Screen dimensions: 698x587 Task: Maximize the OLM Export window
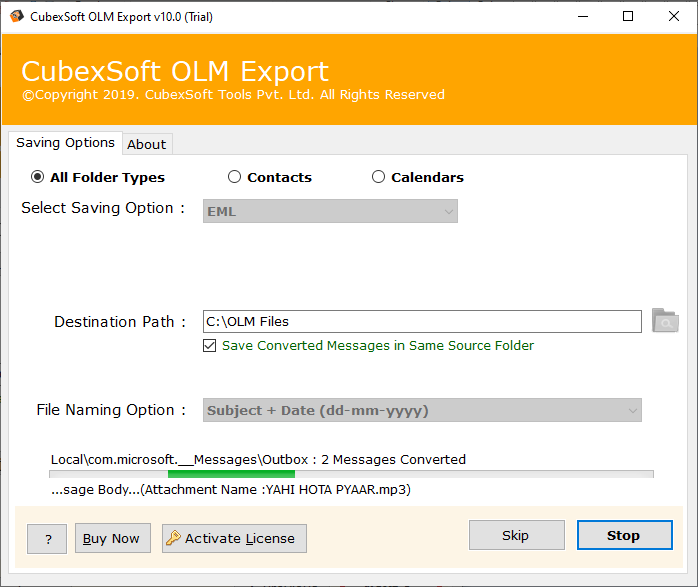pos(628,16)
